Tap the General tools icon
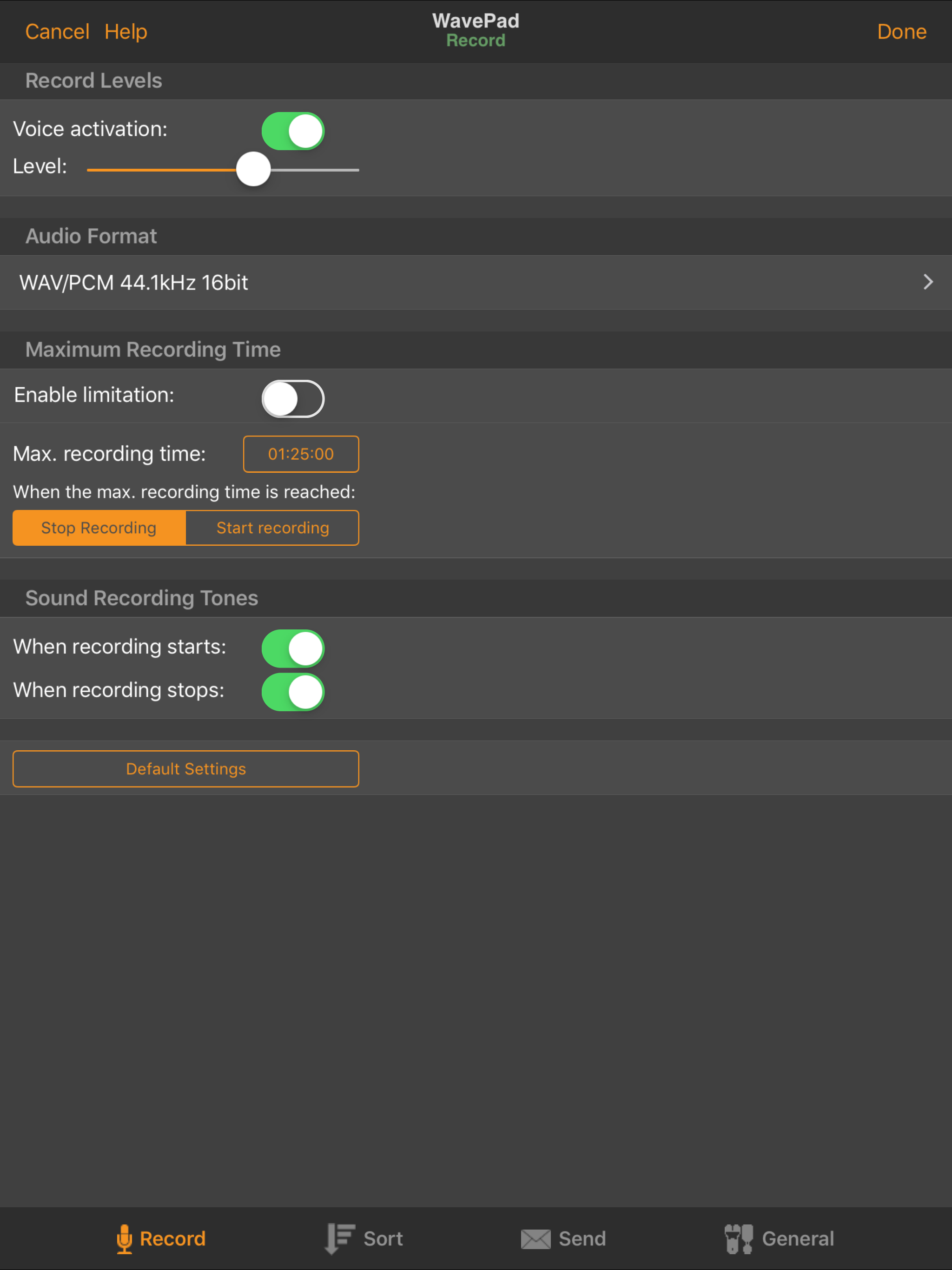This screenshot has height=1270, width=952. [738, 1239]
